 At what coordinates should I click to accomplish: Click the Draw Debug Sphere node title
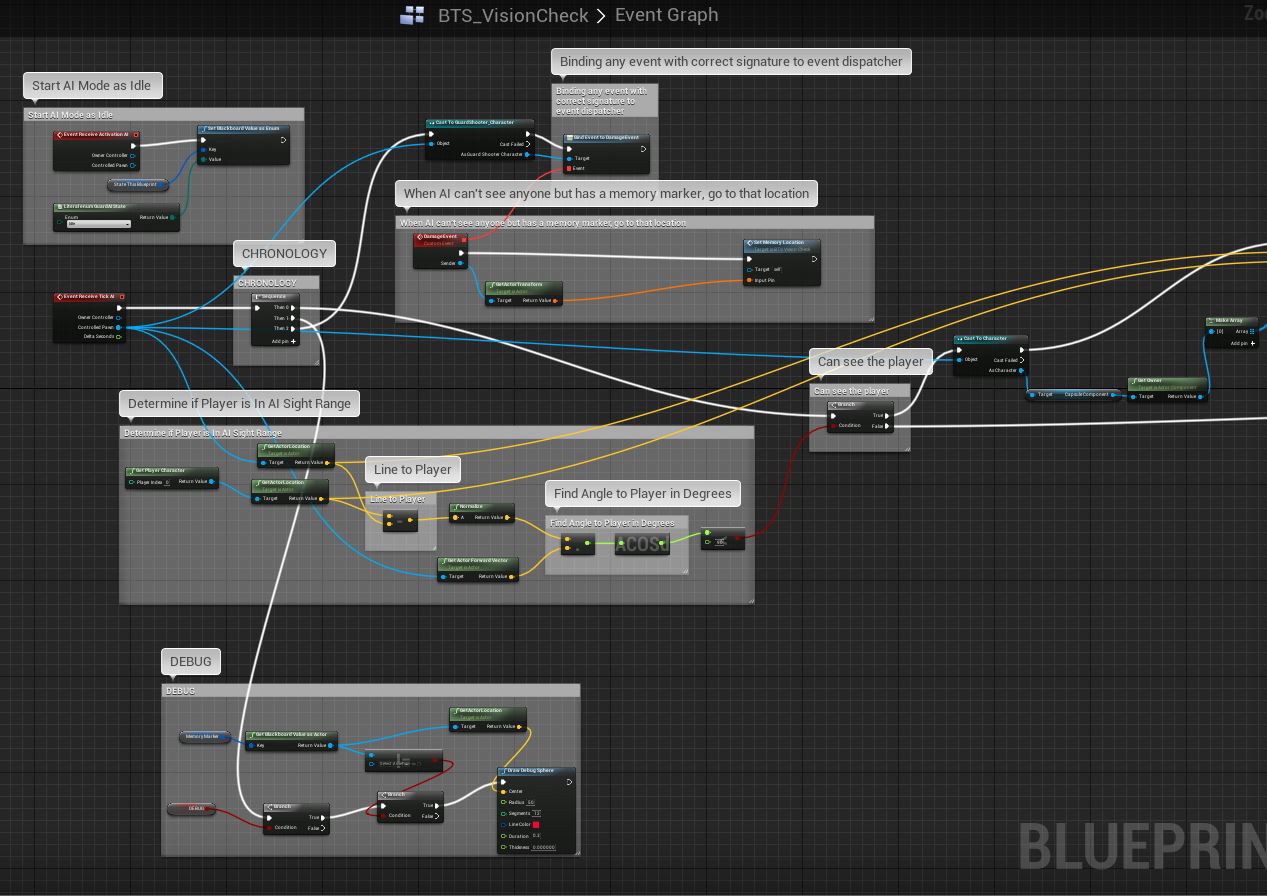536,771
